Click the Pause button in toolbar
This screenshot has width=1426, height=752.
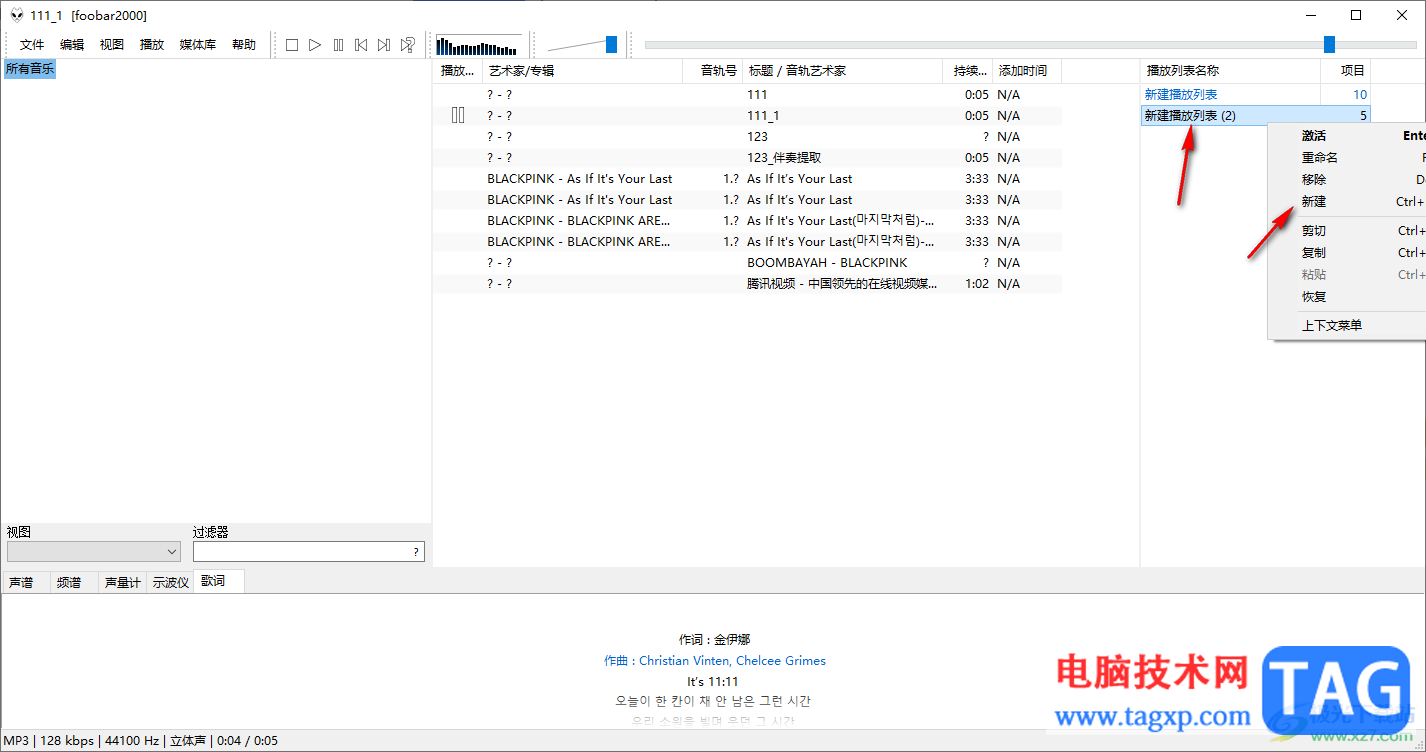[338, 45]
